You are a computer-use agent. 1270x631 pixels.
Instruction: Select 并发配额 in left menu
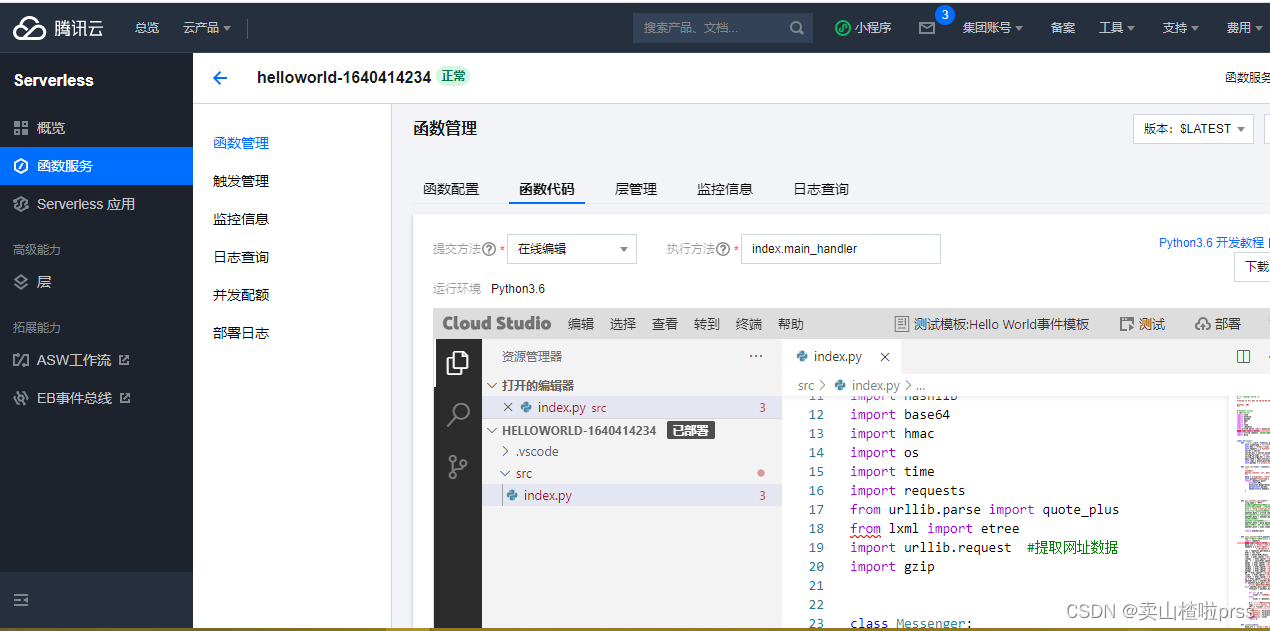241,295
